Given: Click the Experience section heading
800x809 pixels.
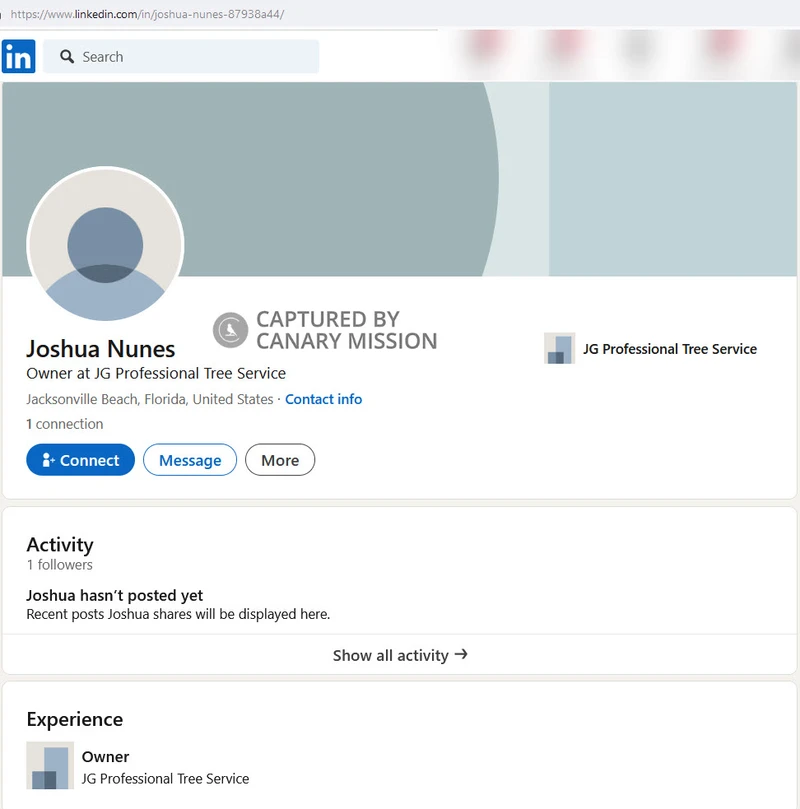Looking at the screenshot, I should coord(75,719).
